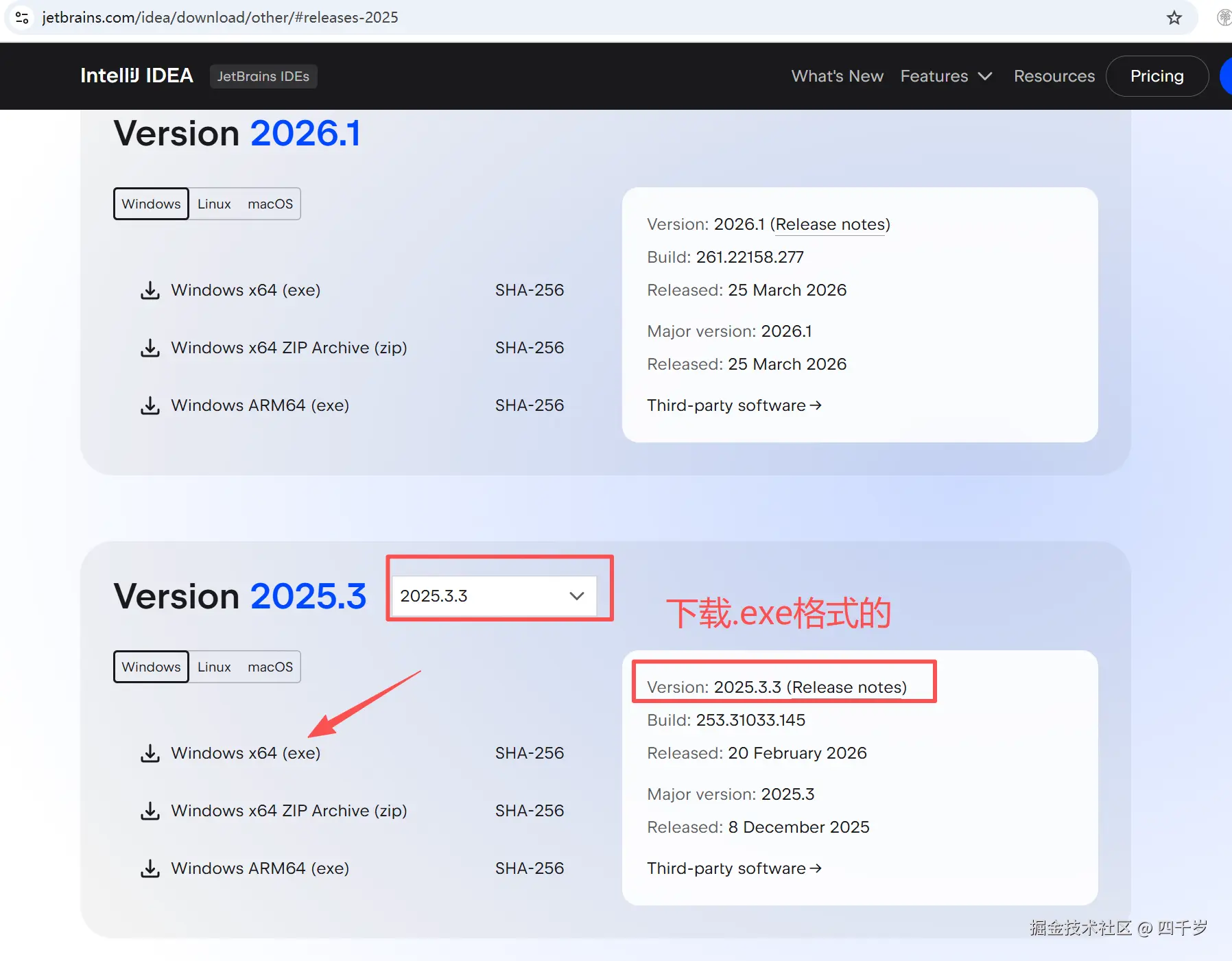
Task: Click the Major version: 2026.1 text
Action: 729,331
